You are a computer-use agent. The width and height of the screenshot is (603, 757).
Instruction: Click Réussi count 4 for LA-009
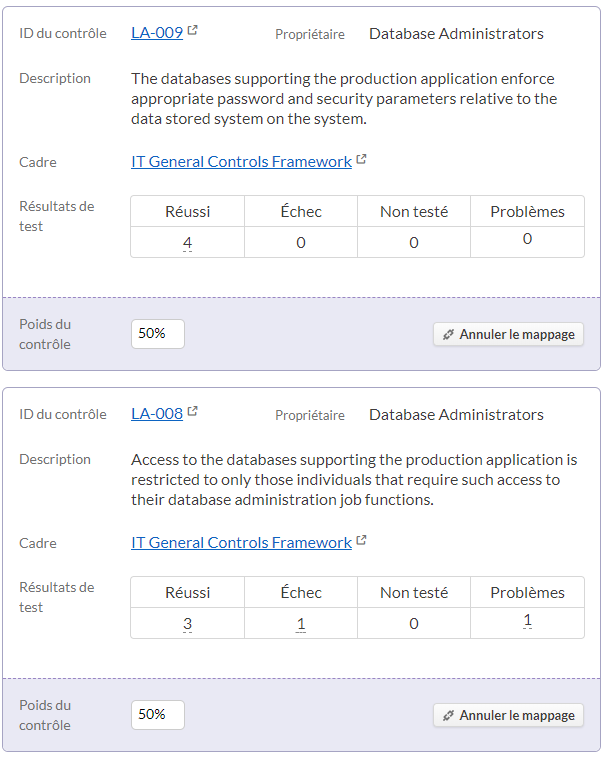click(x=188, y=242)
